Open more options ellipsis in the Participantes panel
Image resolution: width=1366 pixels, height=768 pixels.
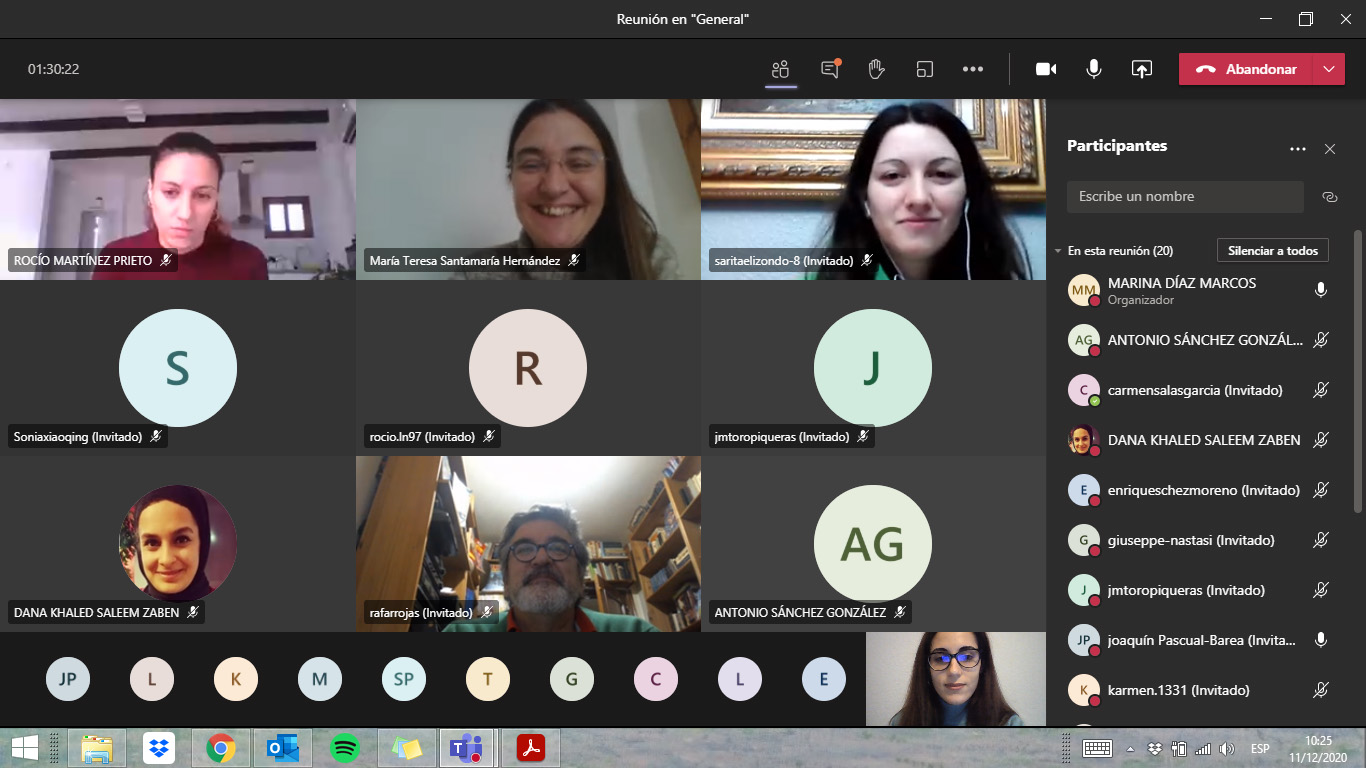point(1298,149)
